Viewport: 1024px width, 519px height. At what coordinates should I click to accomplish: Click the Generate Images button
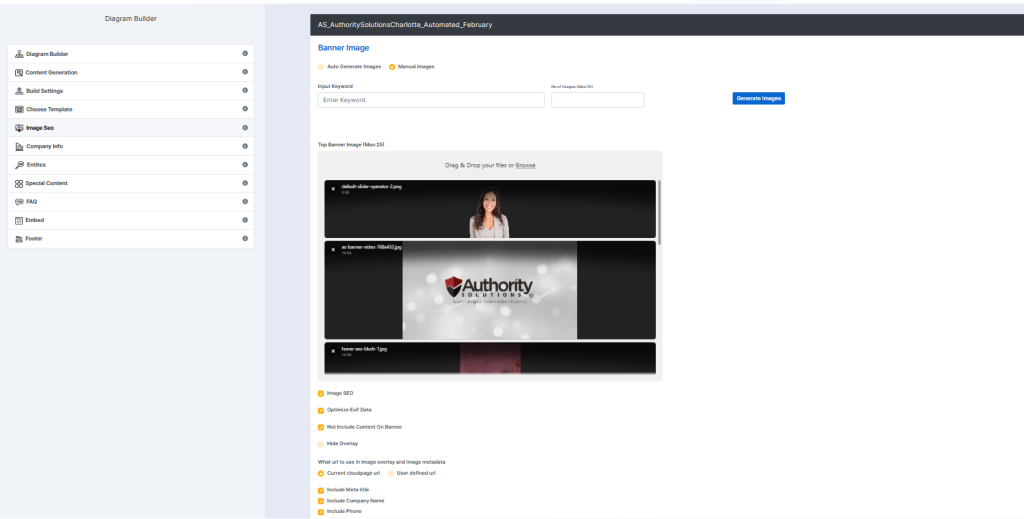coord(758,99)
